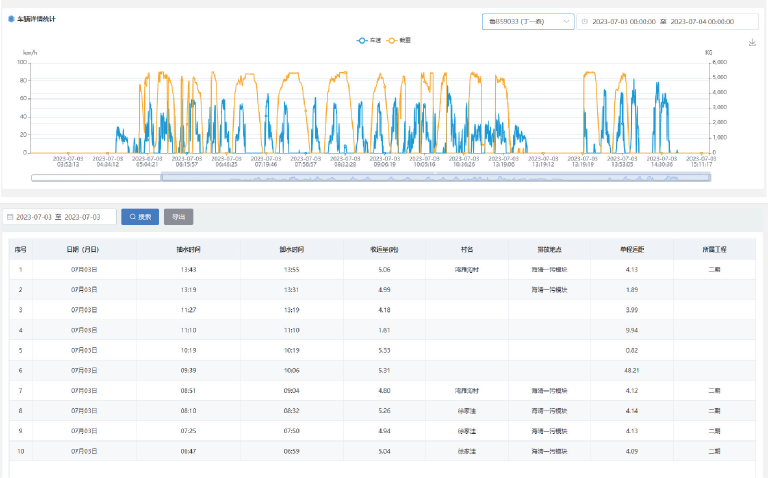
Task: Select the time 07:25 in row 9
Action: 189,430
